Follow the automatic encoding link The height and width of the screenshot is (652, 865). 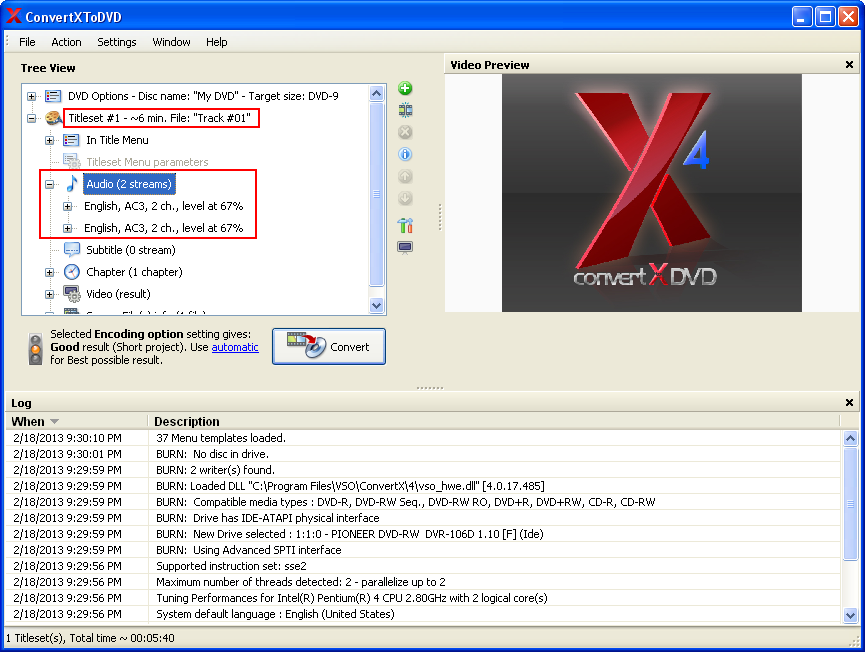pos(235,347)
